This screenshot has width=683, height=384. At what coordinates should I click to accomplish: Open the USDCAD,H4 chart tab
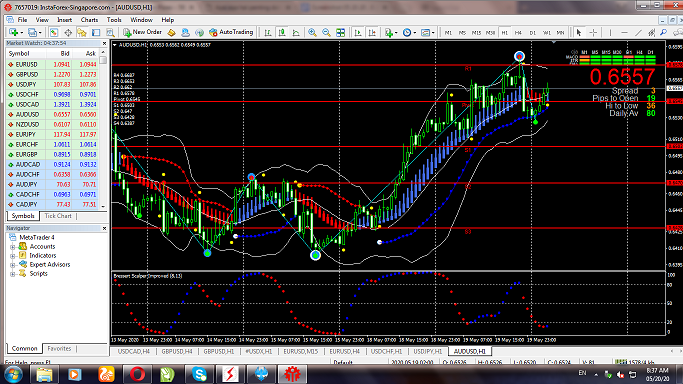tap(134, 351)
